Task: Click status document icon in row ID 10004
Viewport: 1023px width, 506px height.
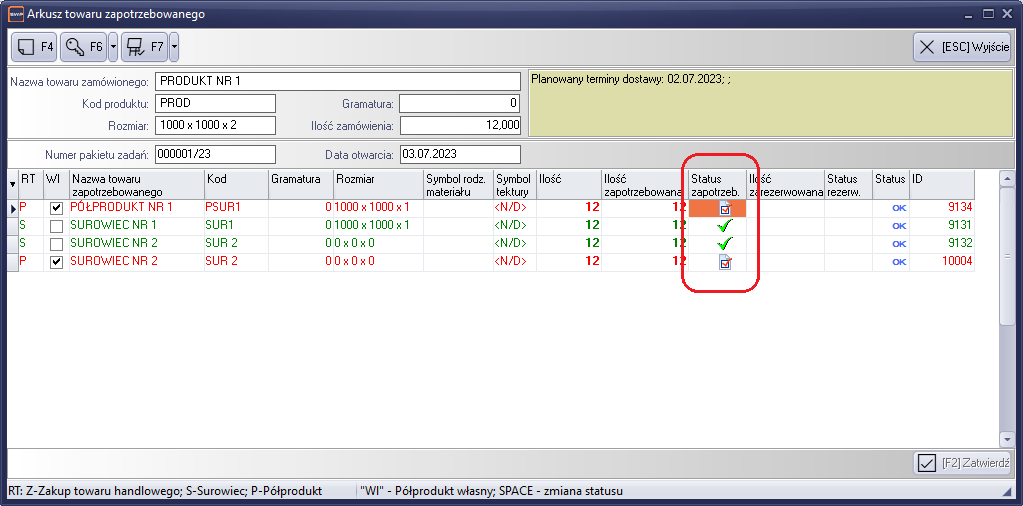Action: 725,262
